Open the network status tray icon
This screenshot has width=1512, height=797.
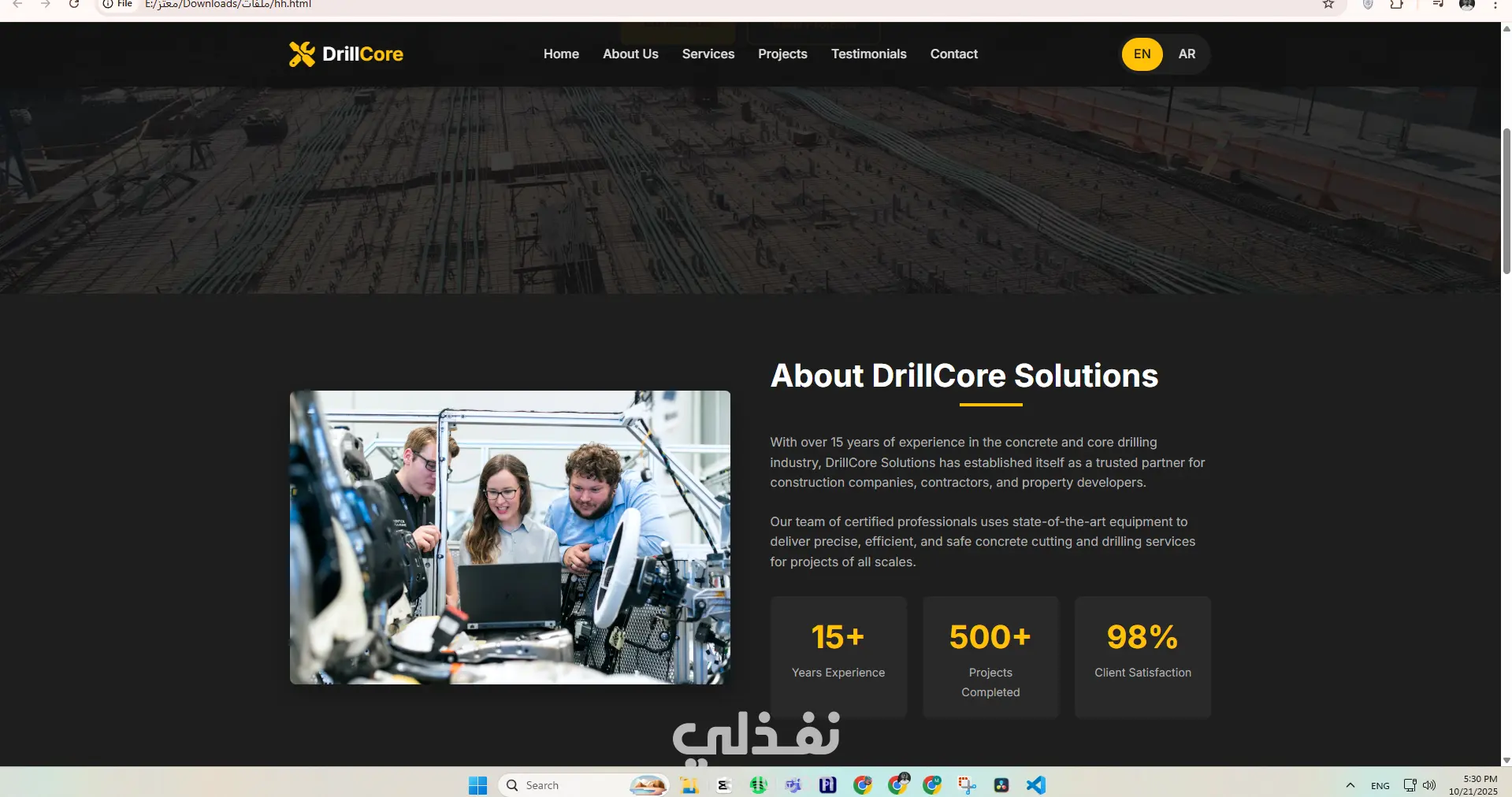(1410, 785)
